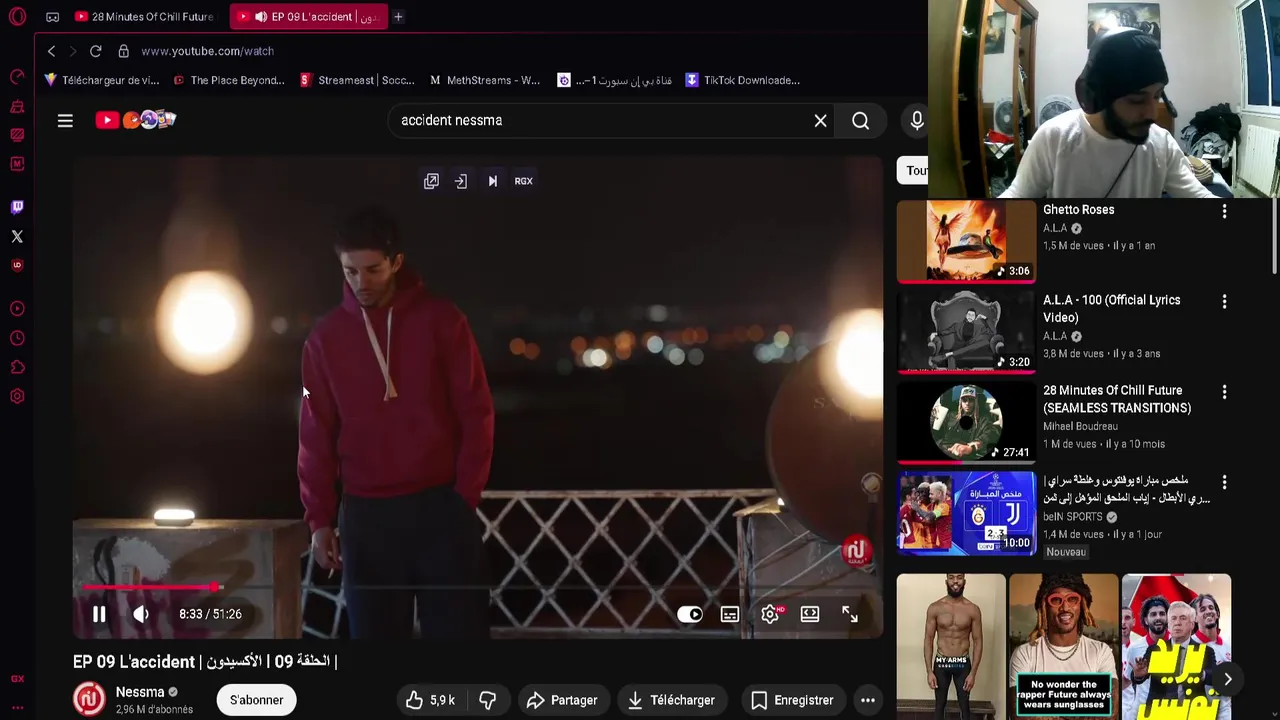Open more actions ellipsis under video

pos(868,700)
